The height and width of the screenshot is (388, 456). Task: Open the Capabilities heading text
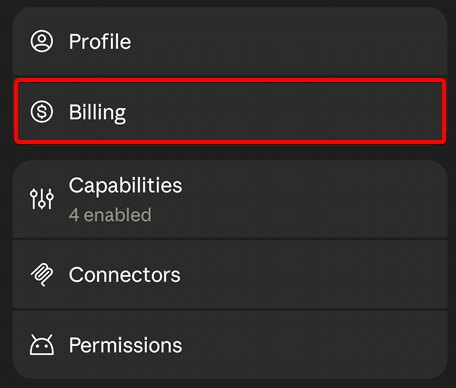click(126, 185)
